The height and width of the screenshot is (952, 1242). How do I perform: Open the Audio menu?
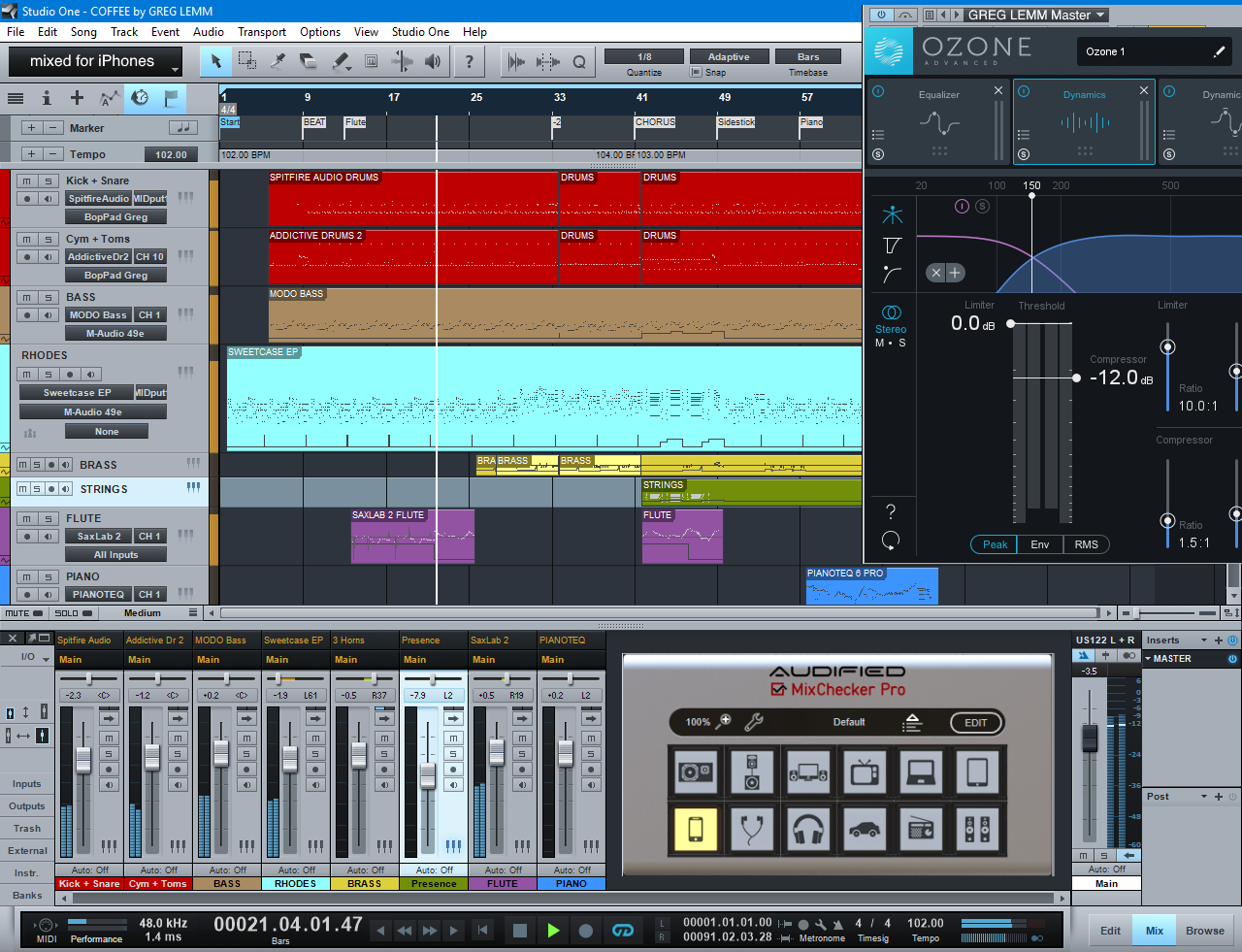[209, 32]
